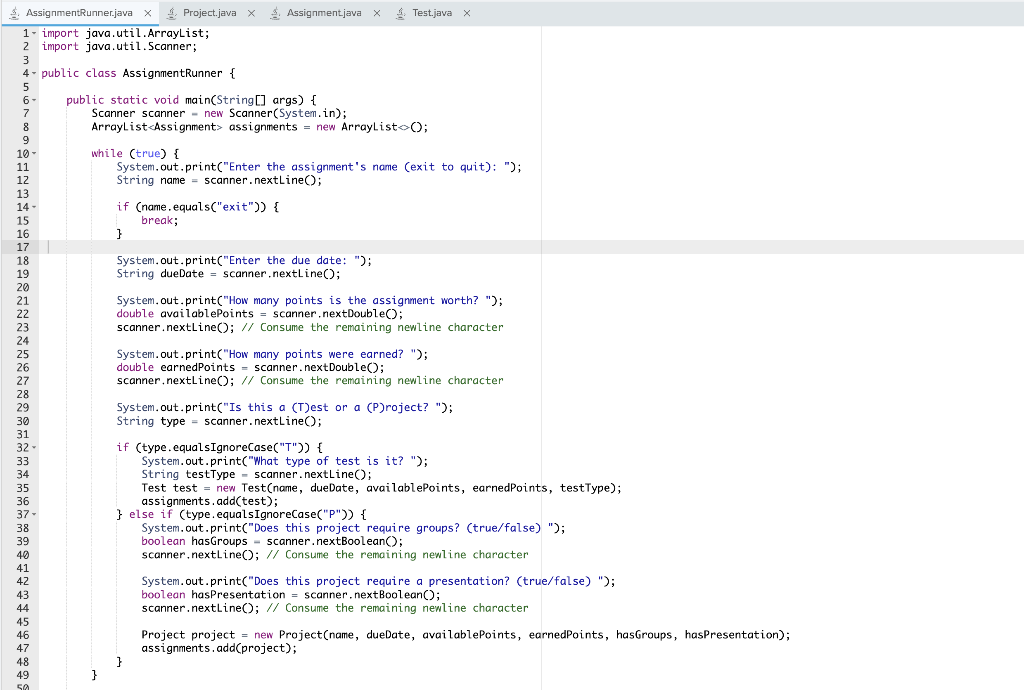The height and width of the screenshot is (690, 1024).
Task: Collapse the Test type if block fold marker
Action: click(33, 447)
